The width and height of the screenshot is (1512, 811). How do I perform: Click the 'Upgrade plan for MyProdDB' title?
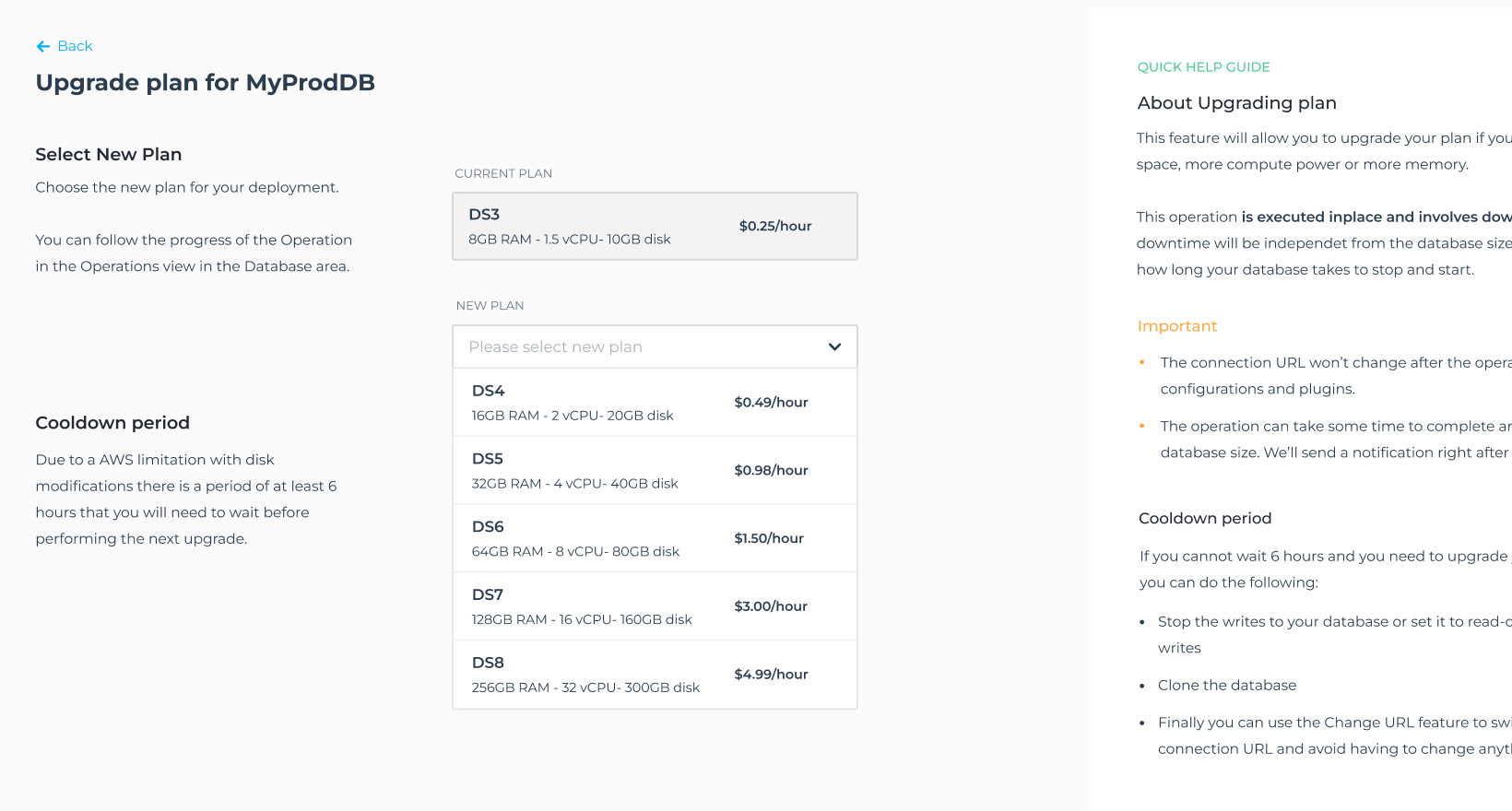(205, 83)
